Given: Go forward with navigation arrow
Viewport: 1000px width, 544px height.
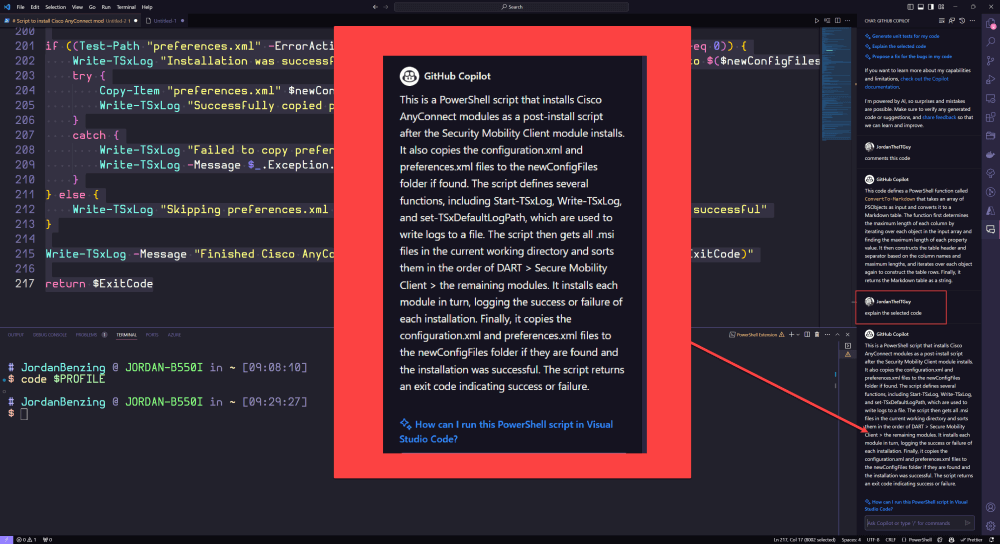Looking at the screenshot, I should (386, 7).
